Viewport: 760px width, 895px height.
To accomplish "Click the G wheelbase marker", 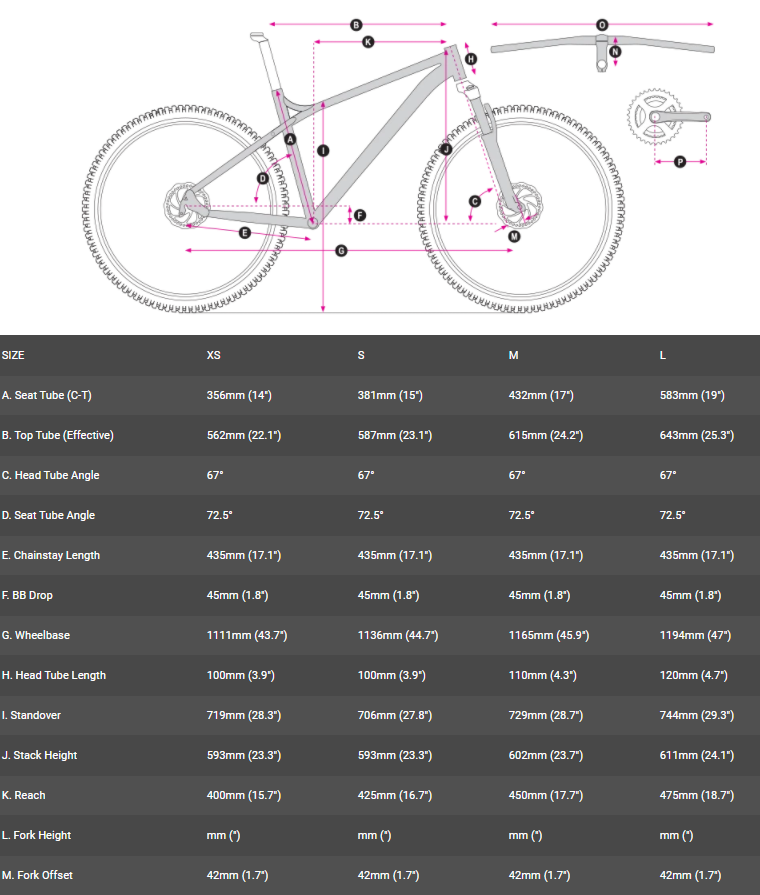I will tap(341, 250).
